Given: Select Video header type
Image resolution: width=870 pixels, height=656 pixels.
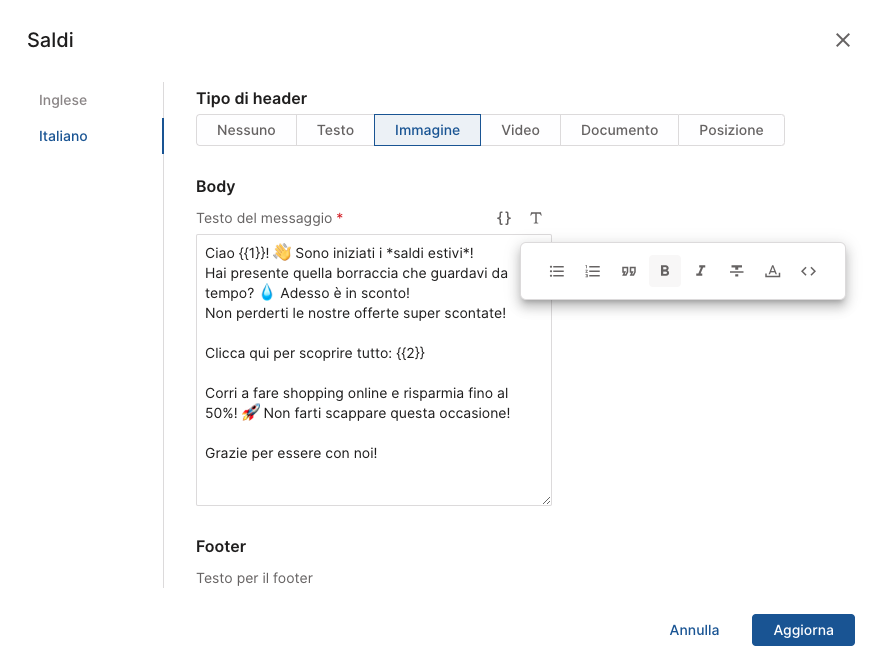Looking at the screenshot, I should [x=520, y=130].
